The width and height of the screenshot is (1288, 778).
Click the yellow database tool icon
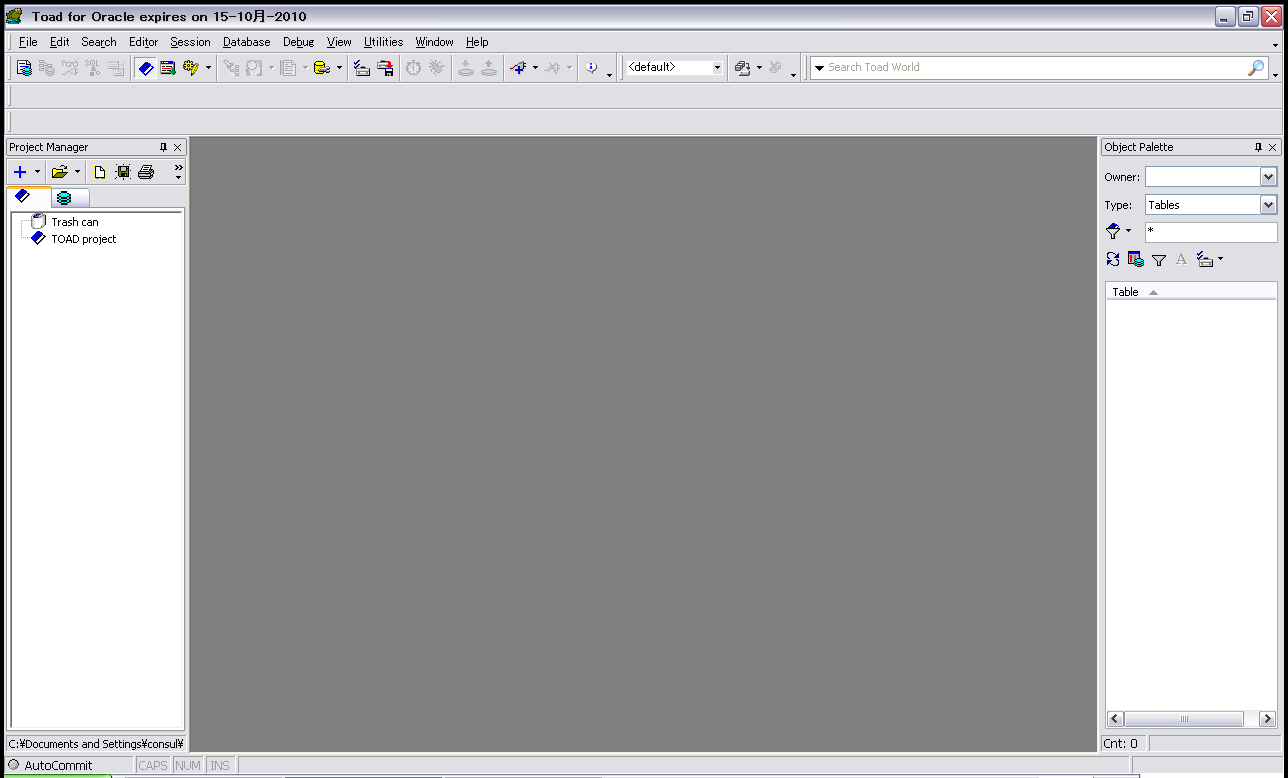[322, 68]
